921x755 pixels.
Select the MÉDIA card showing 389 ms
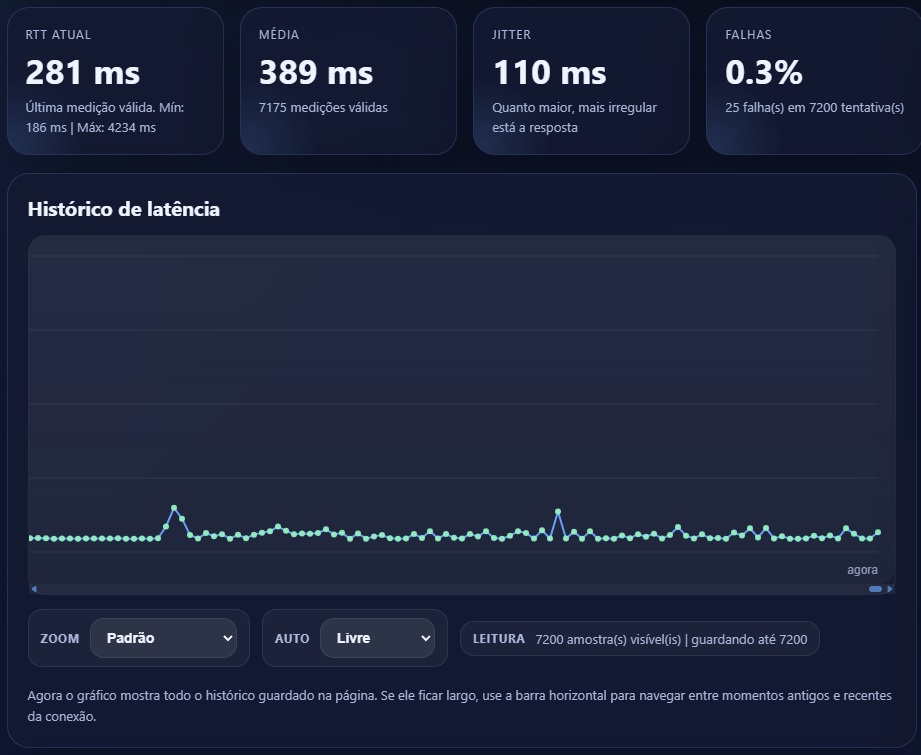(348, 80)
